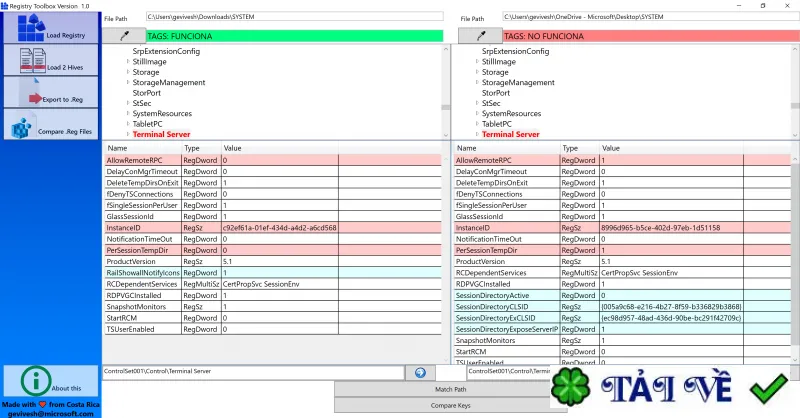Viewport: 800px width, 418px height.
Task: Click the left File Path input field
Action: pyautogui.click(x=294, y=17)
